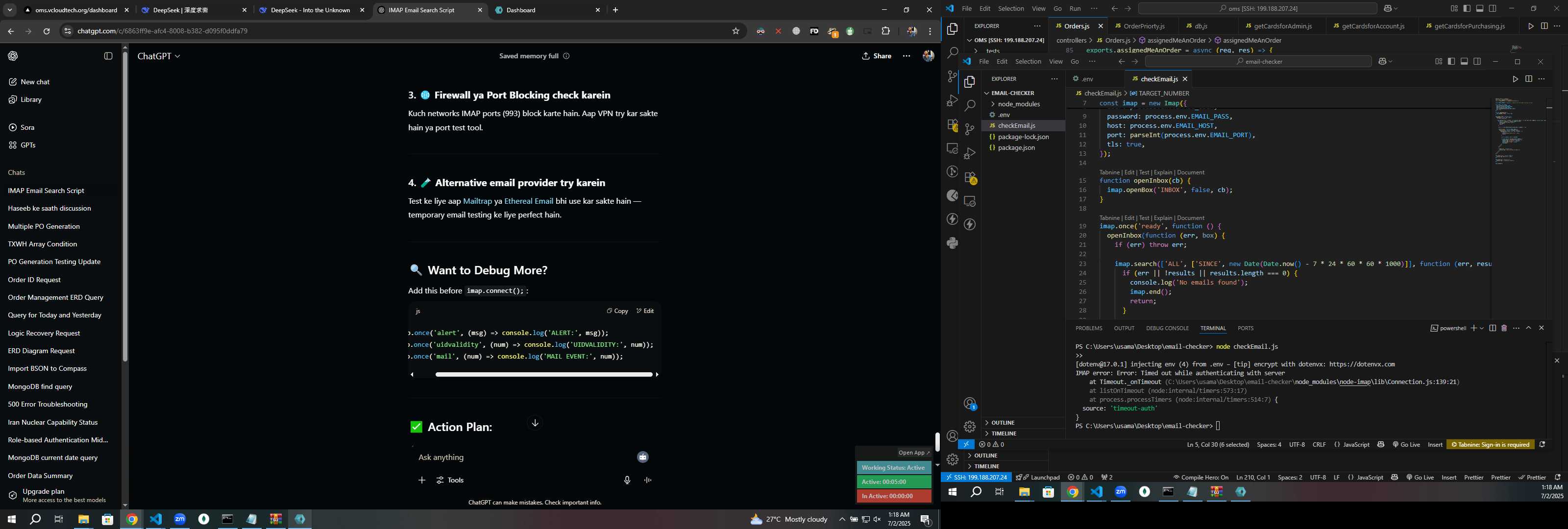
Task: Click email-checker command center search box
Action: (x=1257, y=62)
